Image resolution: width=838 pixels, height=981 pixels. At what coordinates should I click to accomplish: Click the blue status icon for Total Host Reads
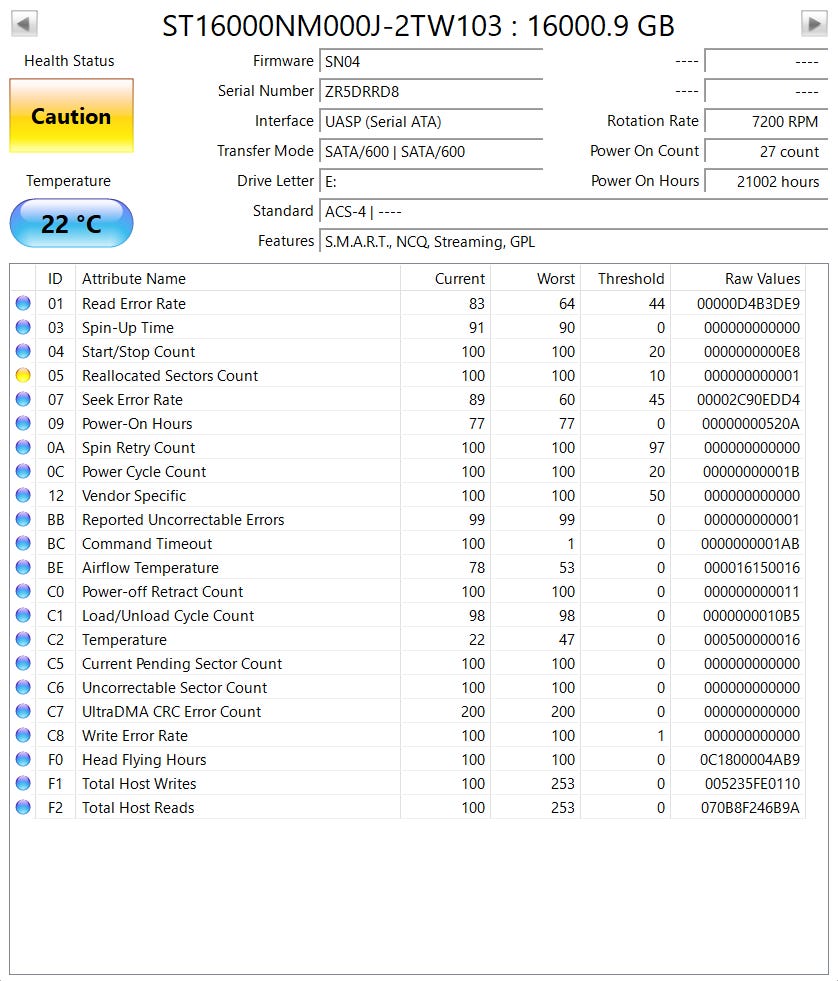pos(23,808)
